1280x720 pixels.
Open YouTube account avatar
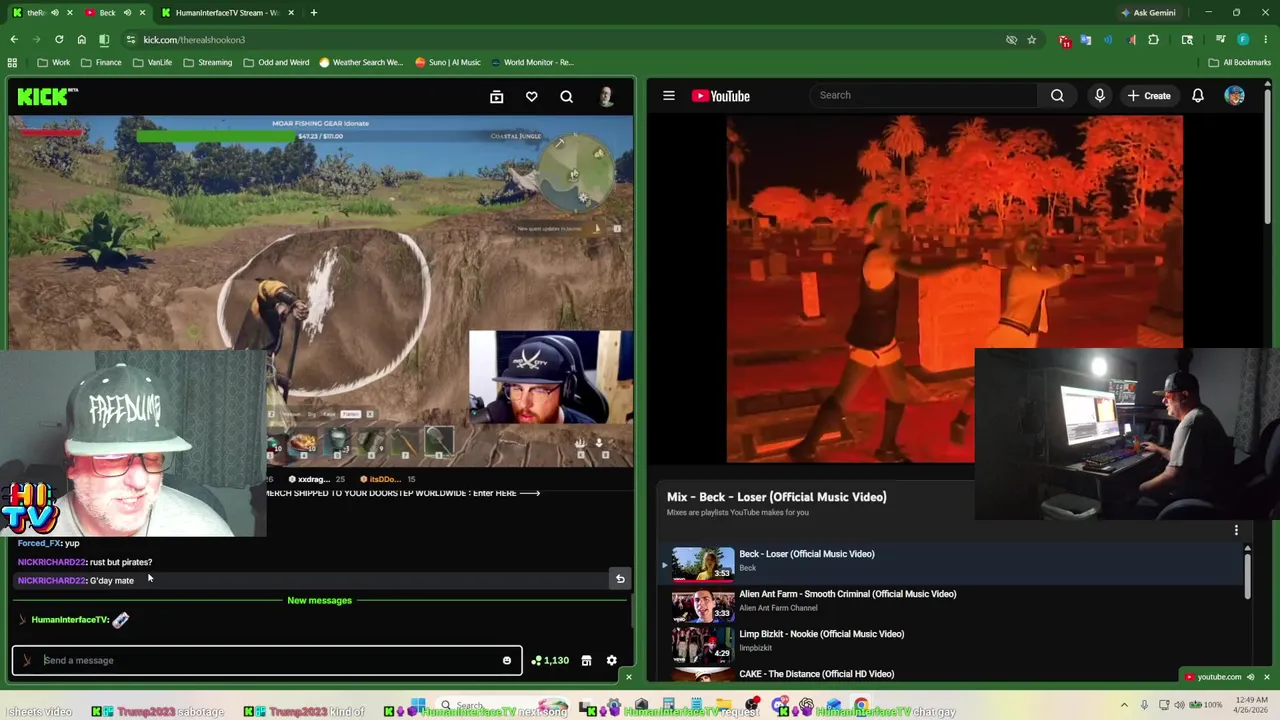pos(1235,96)
